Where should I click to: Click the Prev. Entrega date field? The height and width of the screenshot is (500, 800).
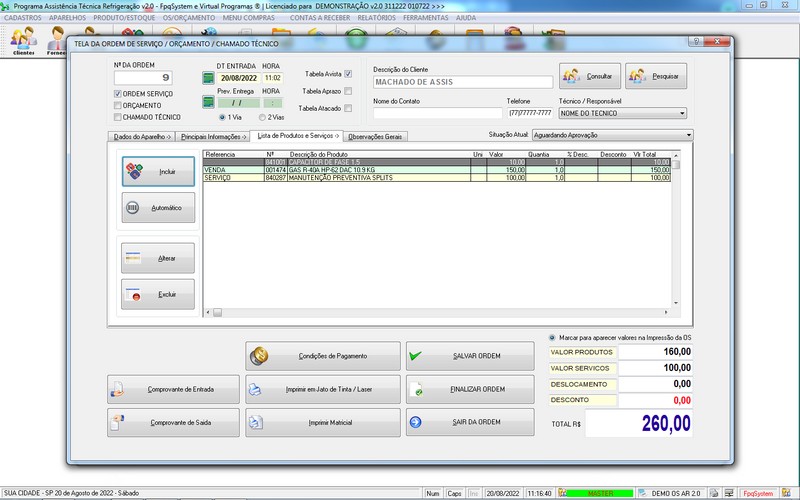click(239, 103)
